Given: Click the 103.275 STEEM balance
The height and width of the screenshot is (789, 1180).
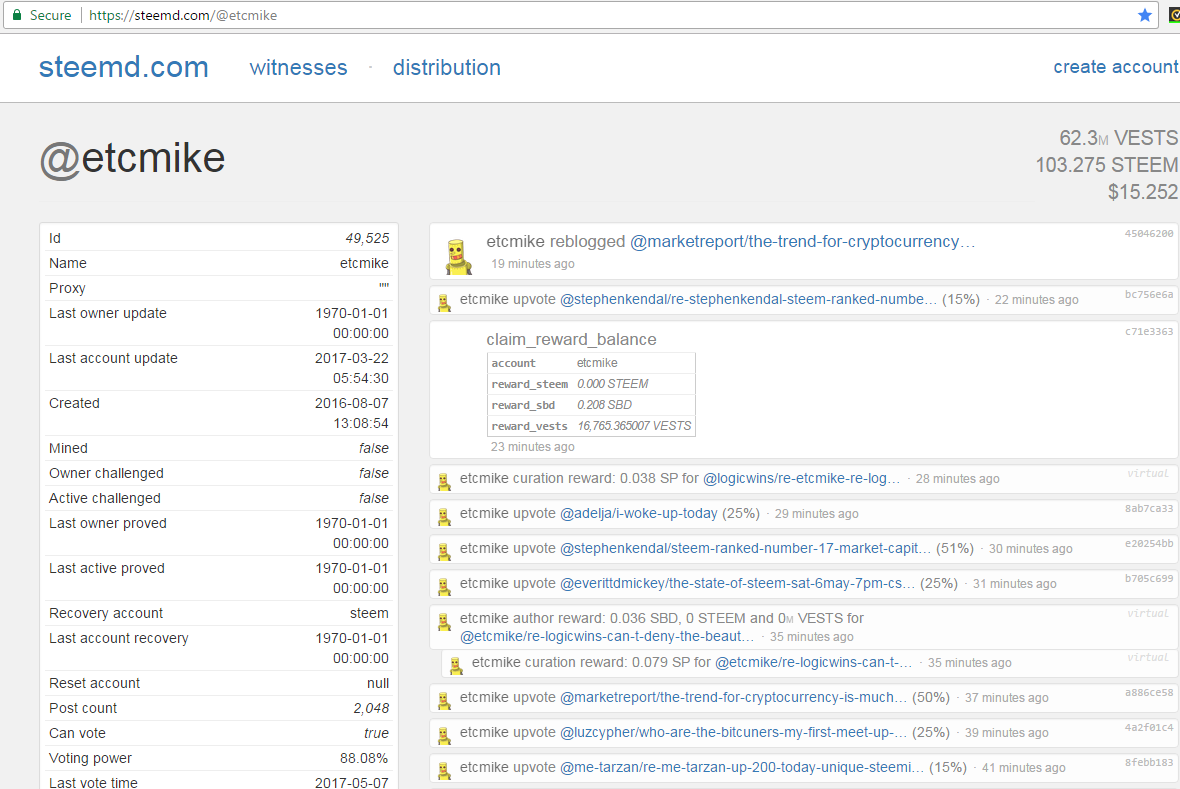Looking at the screenshot, I should point(1106,165).
